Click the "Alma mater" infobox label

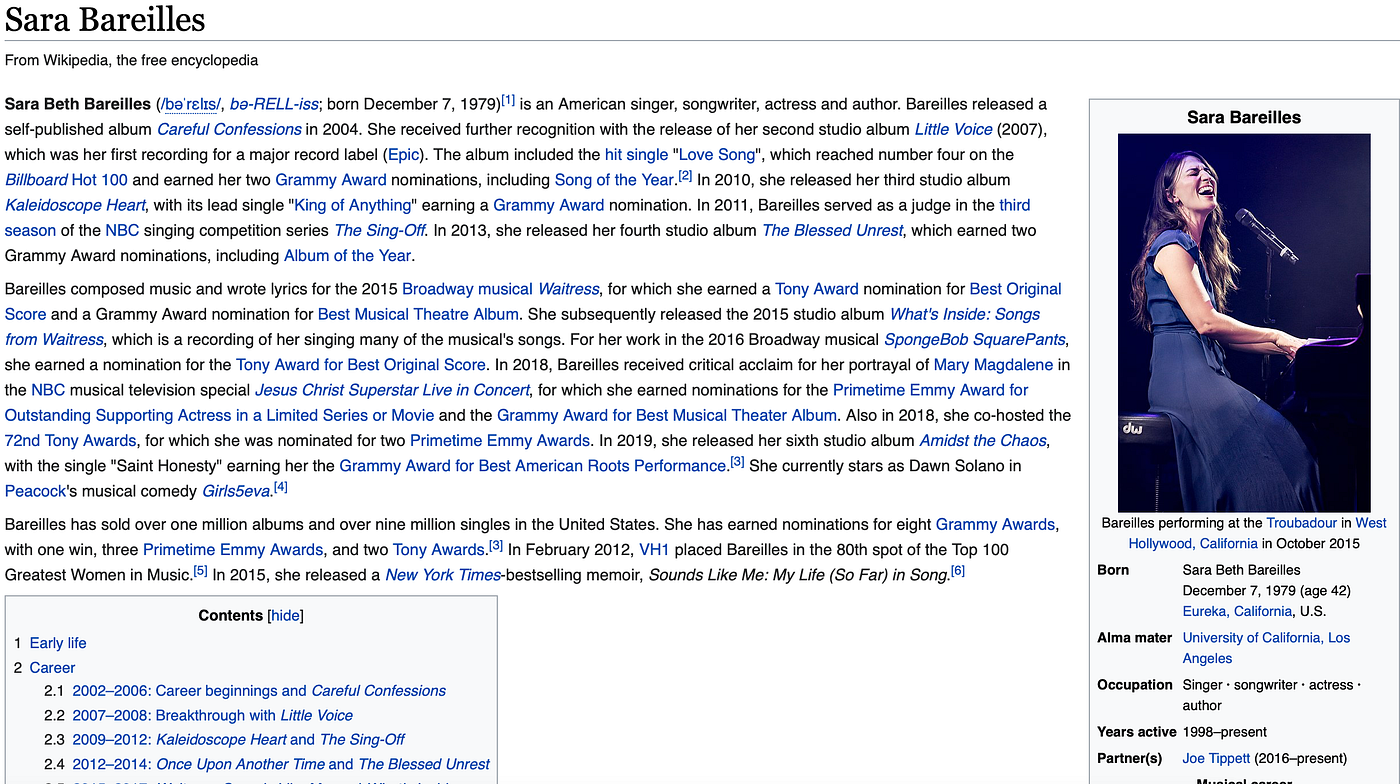click(x=1134, y=637)
